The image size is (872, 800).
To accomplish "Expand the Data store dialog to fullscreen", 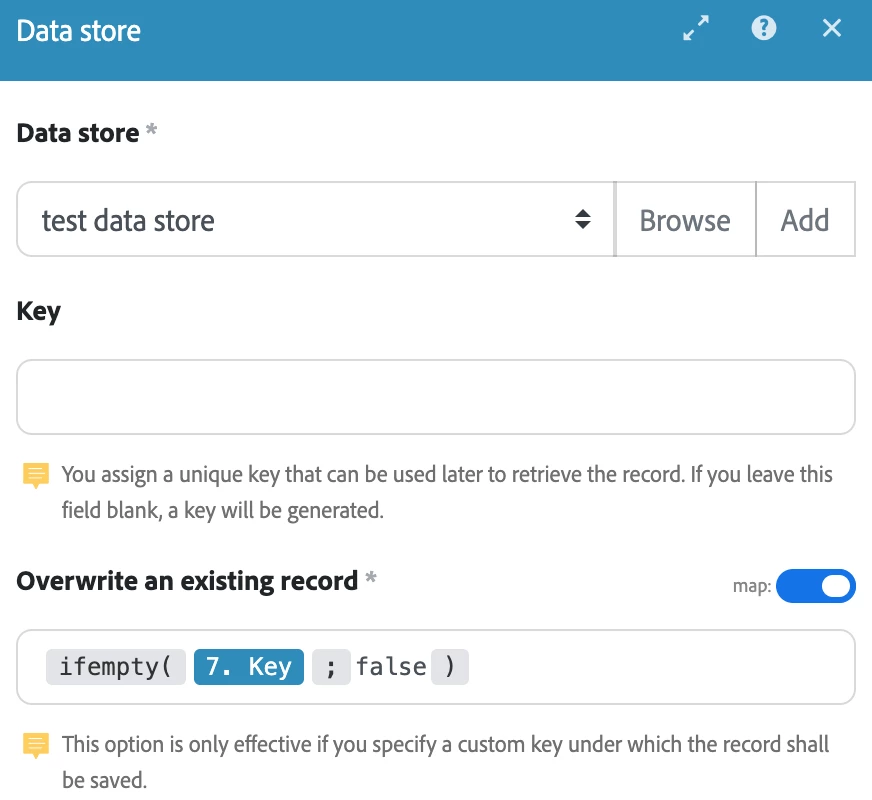I will point(696,28).
